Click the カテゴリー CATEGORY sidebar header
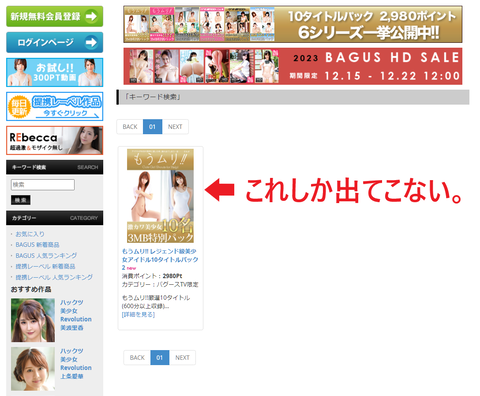 54,218
